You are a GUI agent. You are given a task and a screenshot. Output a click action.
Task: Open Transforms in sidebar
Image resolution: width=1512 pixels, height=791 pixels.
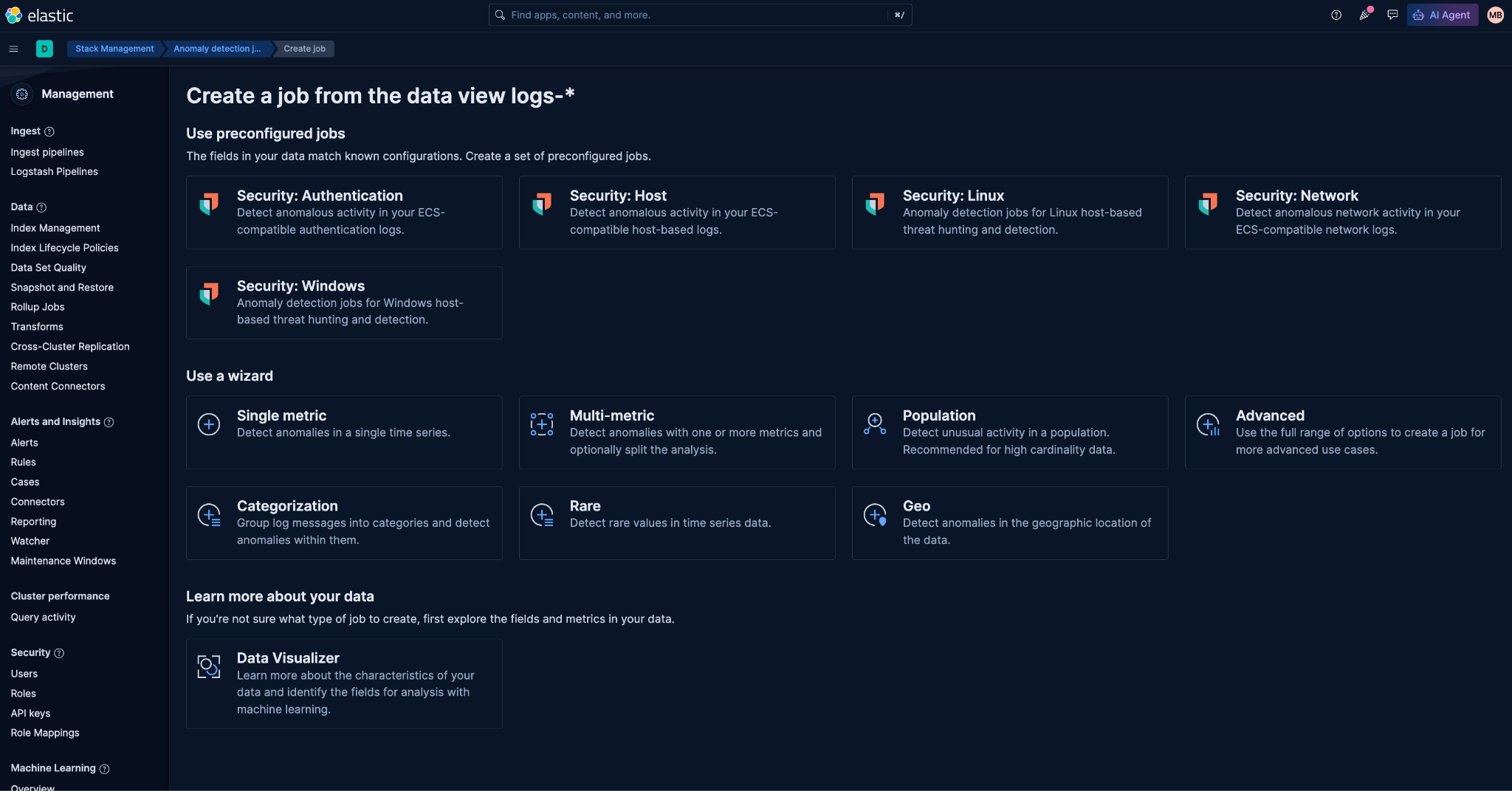point(37,327)
